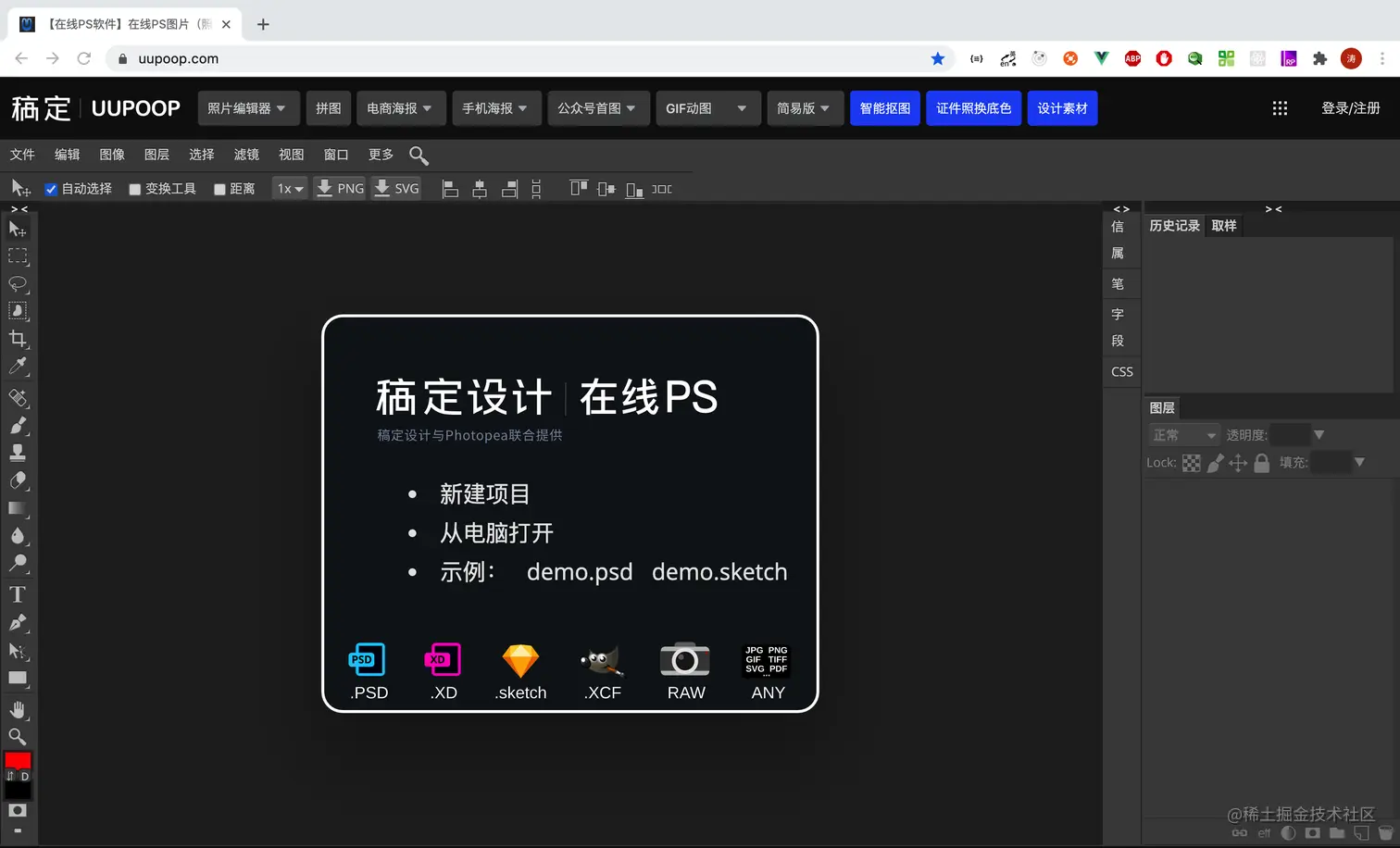Open the 手机海报 dropdown
This screenshot has height=848, width=1400.
(x=496, y=108)
